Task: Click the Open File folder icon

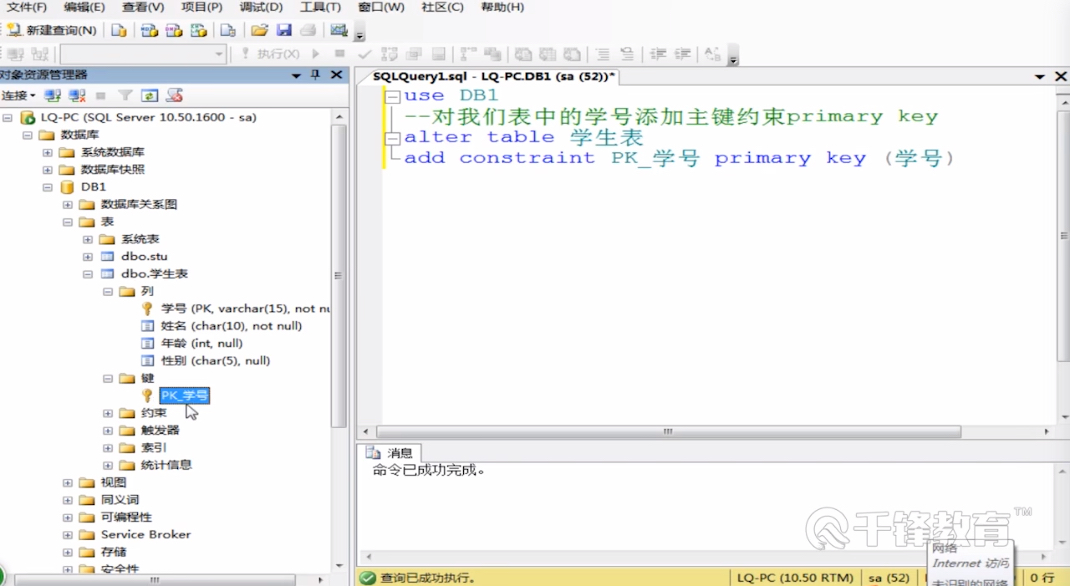Action: click(x=259, y=30)
